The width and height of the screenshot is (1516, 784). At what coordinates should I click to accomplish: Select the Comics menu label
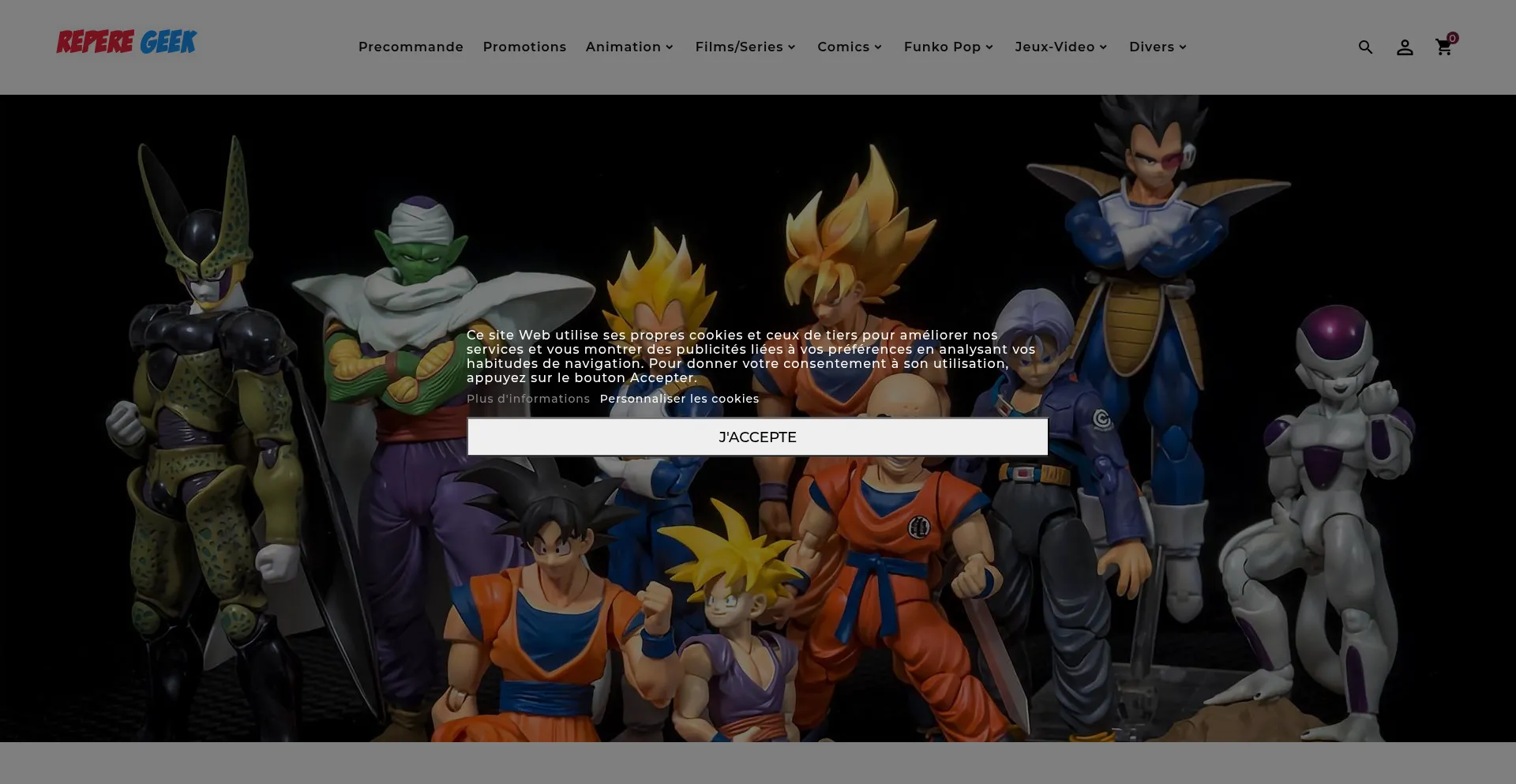(x=842, y=47)
